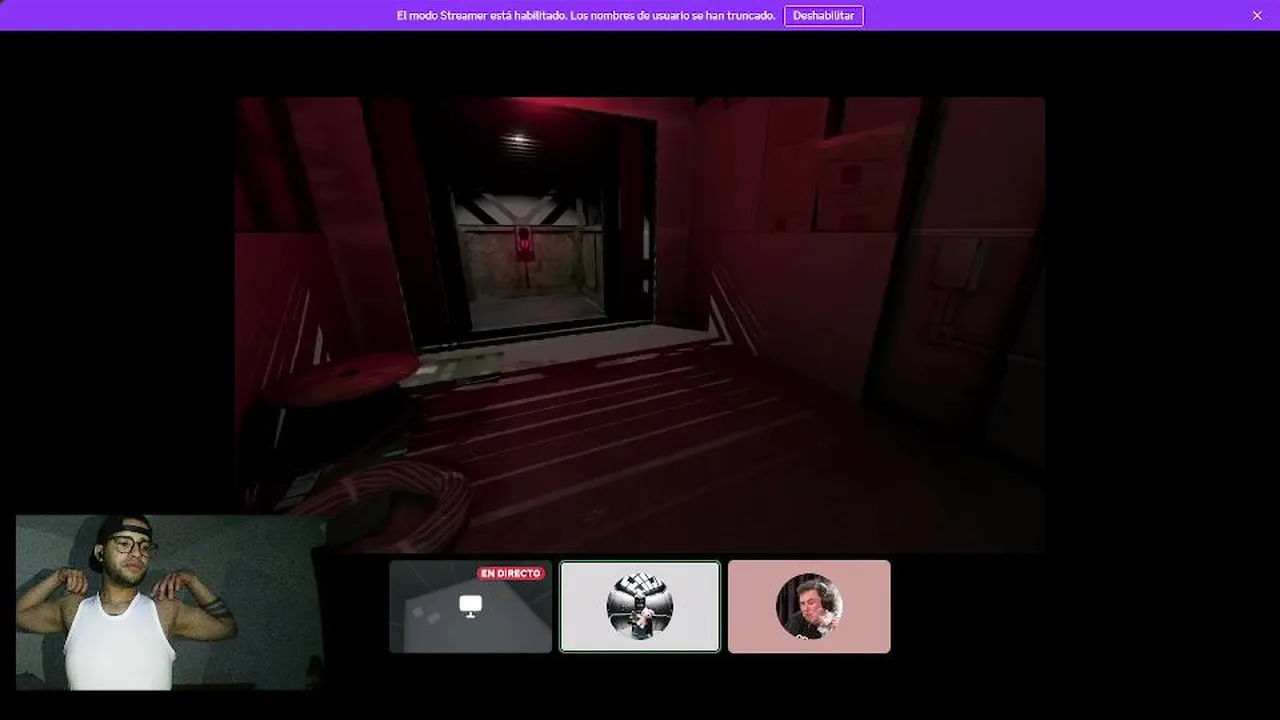Screen dimensions: 1280x720
Task: Click the Deshabilitar button in the banner
Action: point(823,15)
